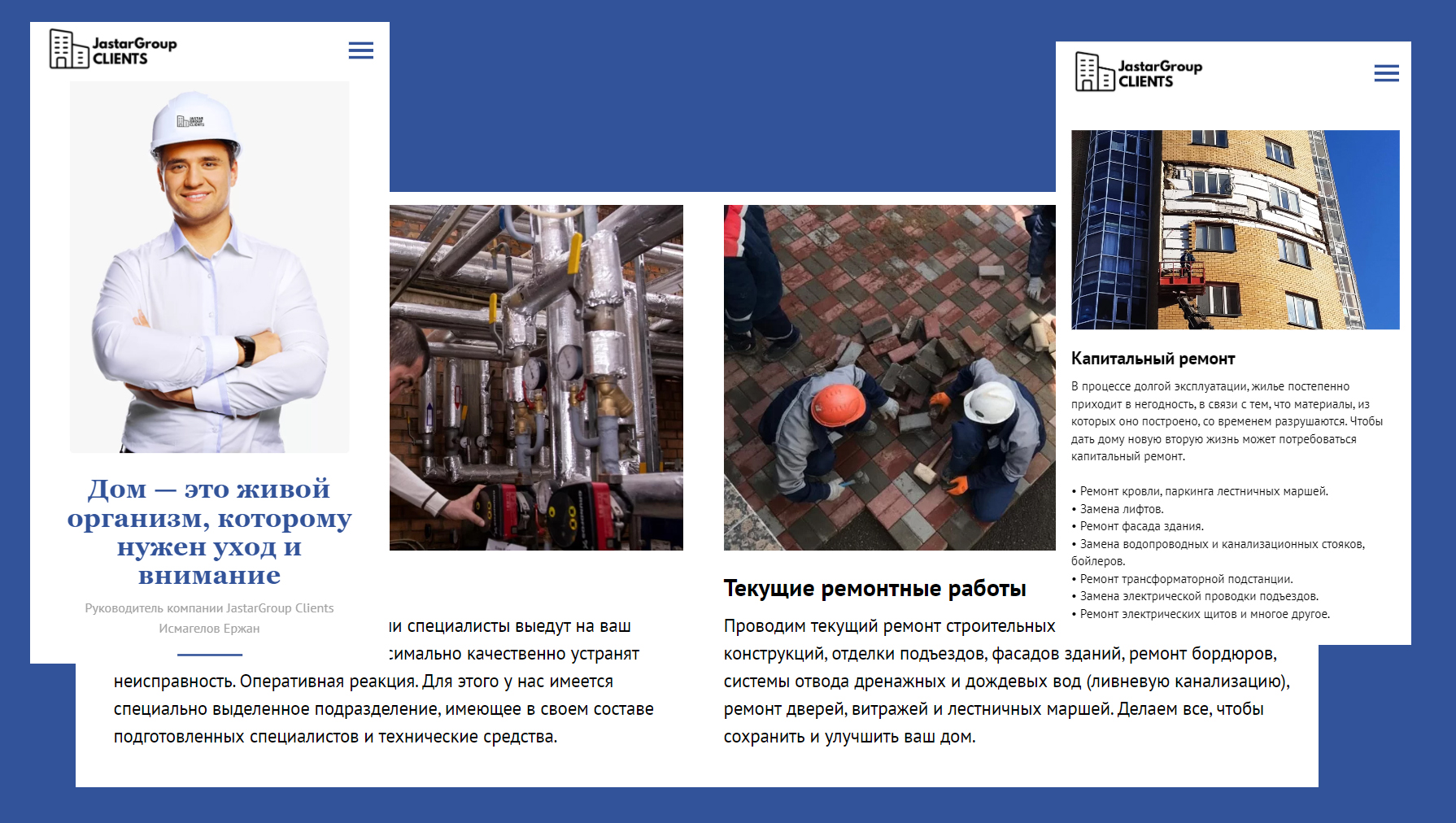Select the "Замена лифтов" list item
This screenshot has height=823, width=1456.
point(1121,509)
